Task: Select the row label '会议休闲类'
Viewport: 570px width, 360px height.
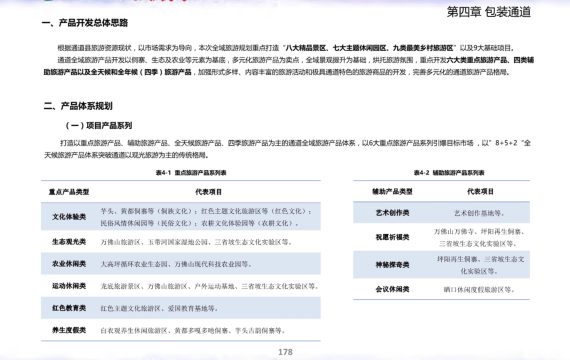Action: pyautogui.click(x=392, y=289)
